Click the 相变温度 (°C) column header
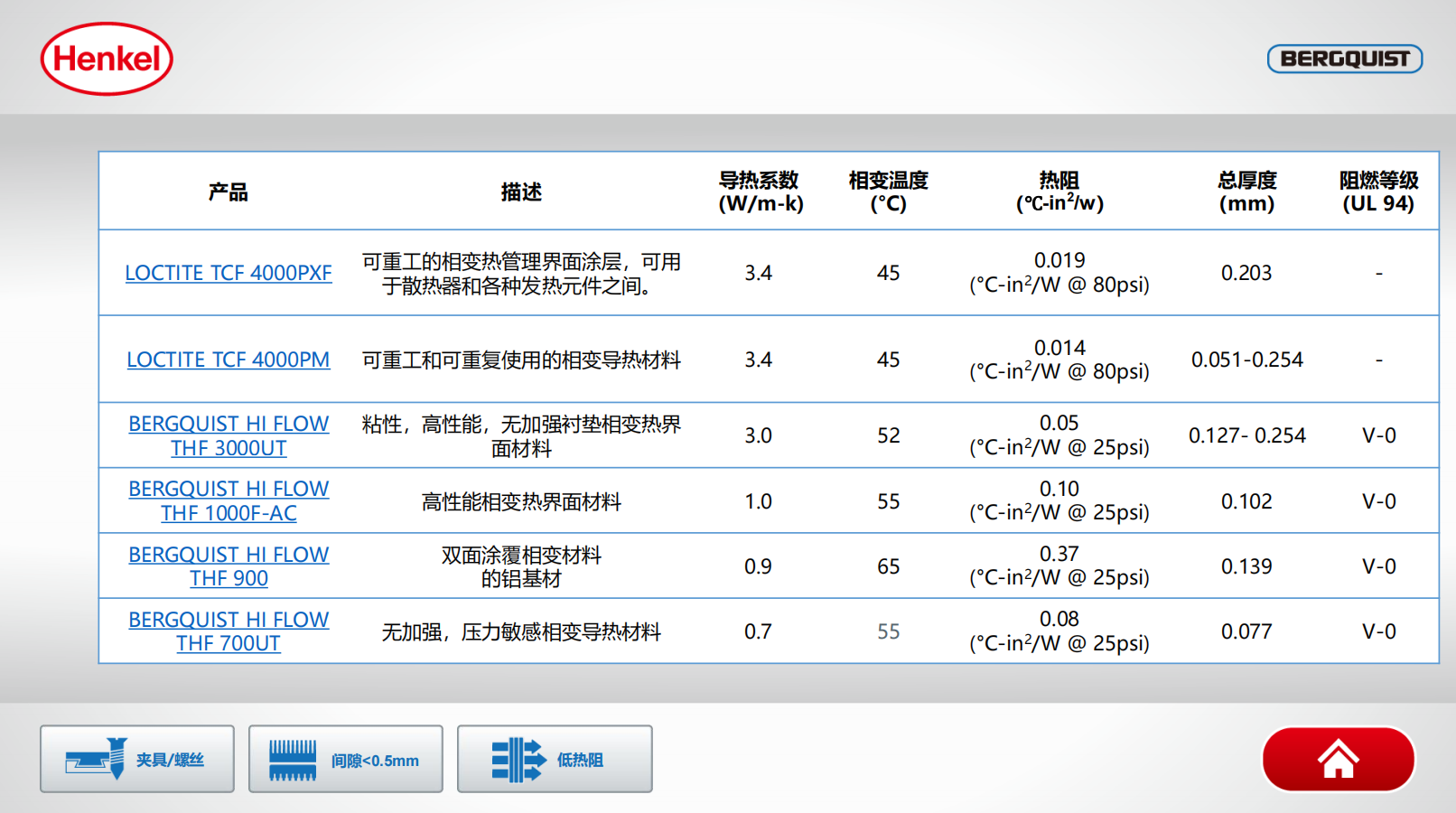 coord(888,192)
